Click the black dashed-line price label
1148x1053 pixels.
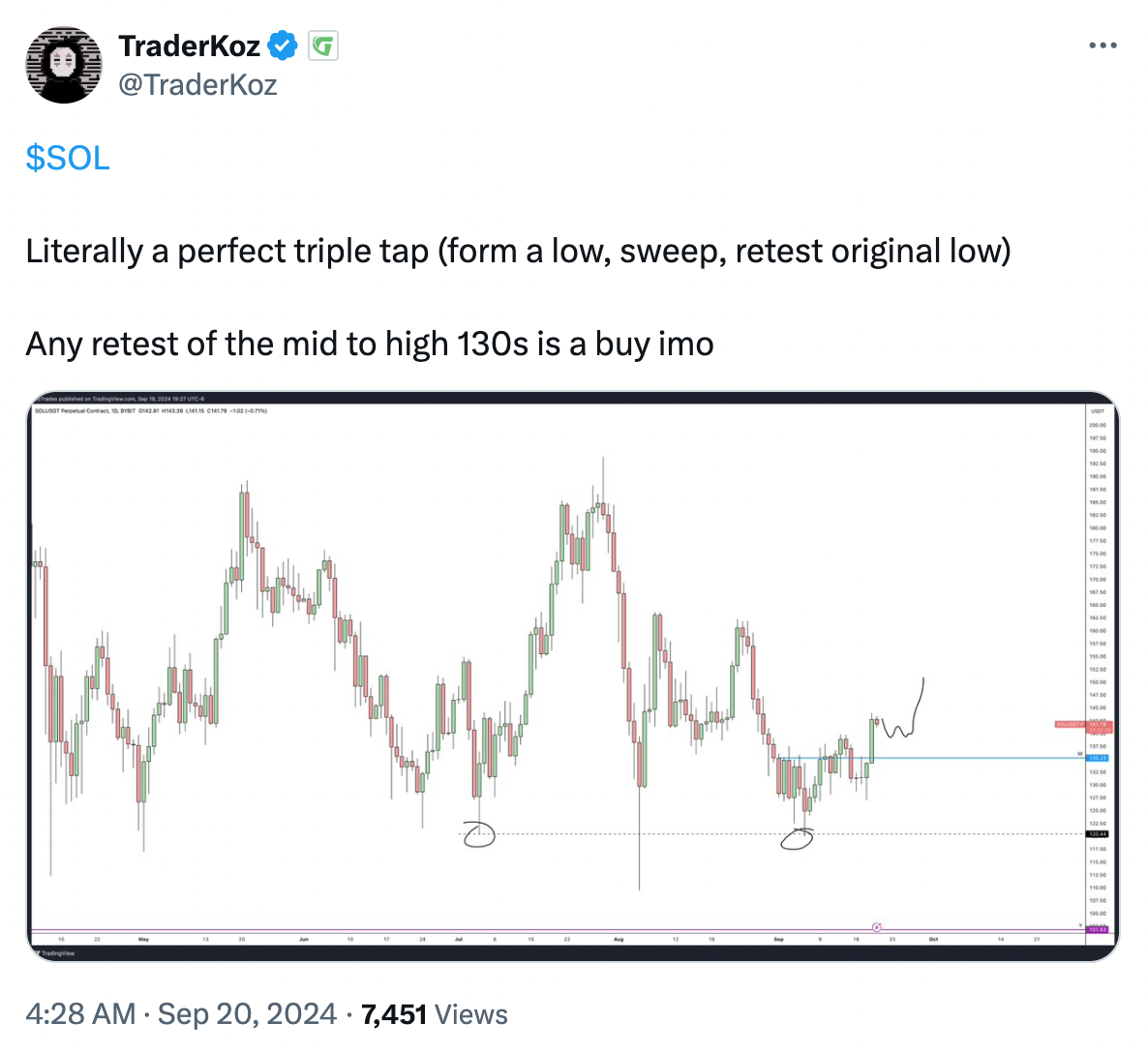pos(1099,834)
